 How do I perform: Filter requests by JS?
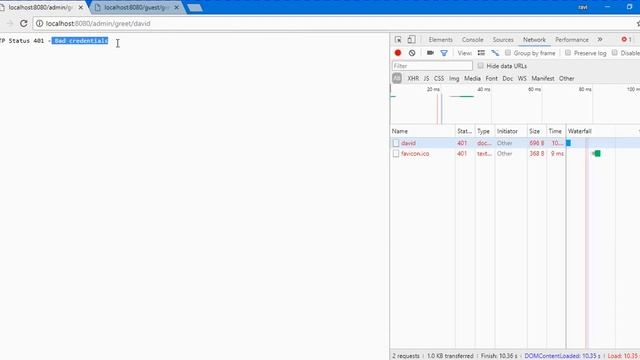[x=426, y=78]
